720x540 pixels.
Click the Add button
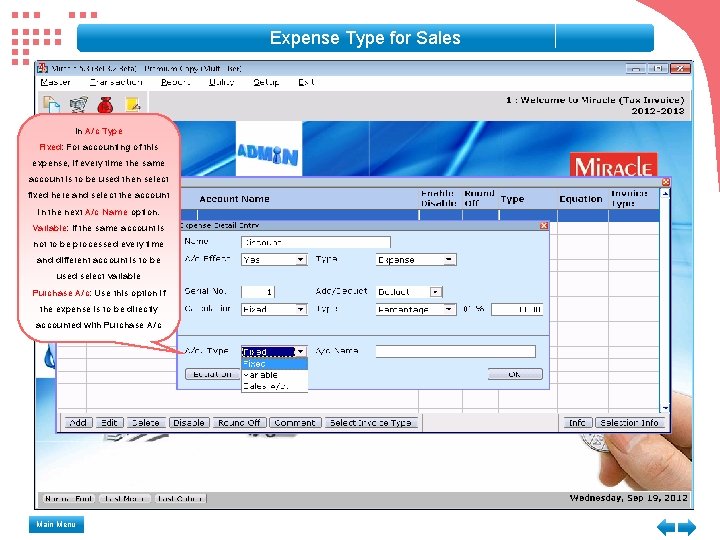coord(79,422)
